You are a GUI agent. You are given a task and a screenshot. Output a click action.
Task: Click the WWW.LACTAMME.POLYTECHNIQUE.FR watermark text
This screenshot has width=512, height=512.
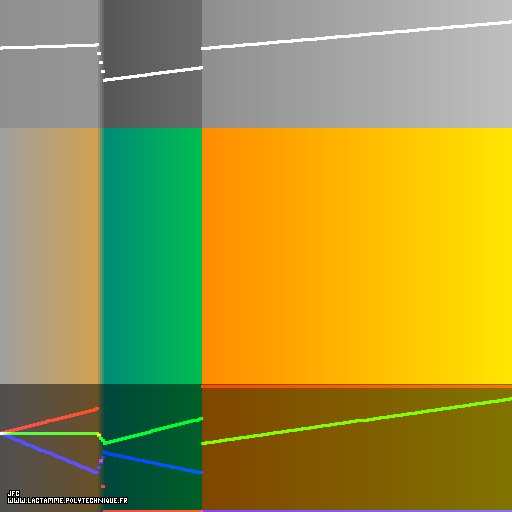click(68, 500)
